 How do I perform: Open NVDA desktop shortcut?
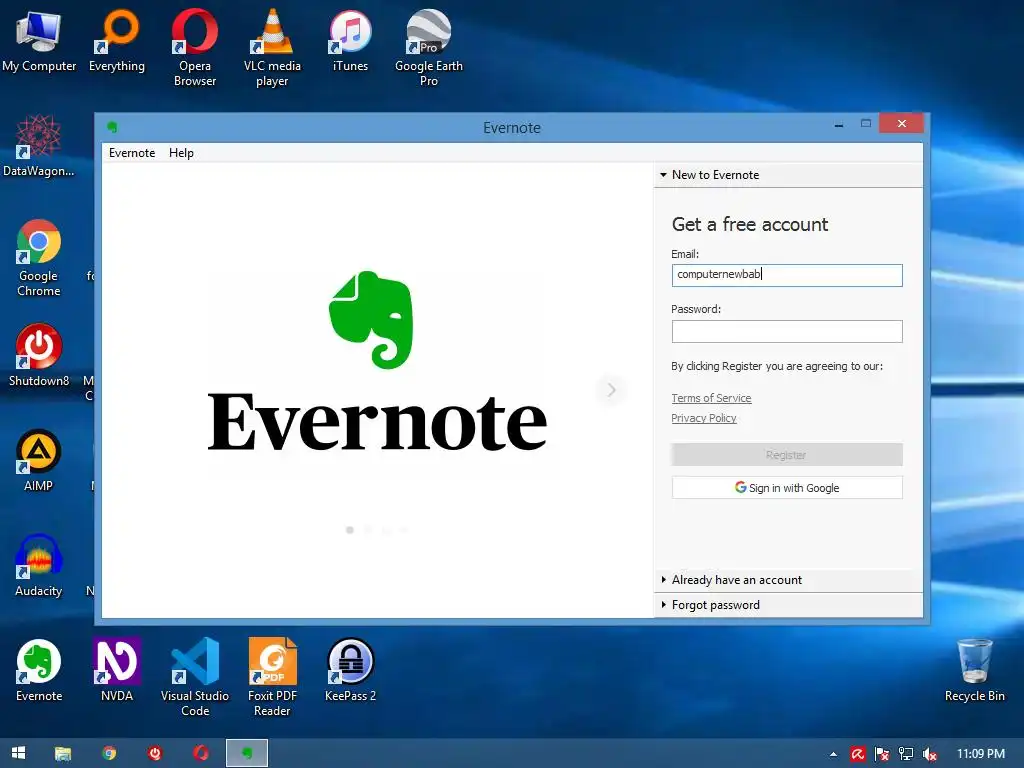click(117, 670)
